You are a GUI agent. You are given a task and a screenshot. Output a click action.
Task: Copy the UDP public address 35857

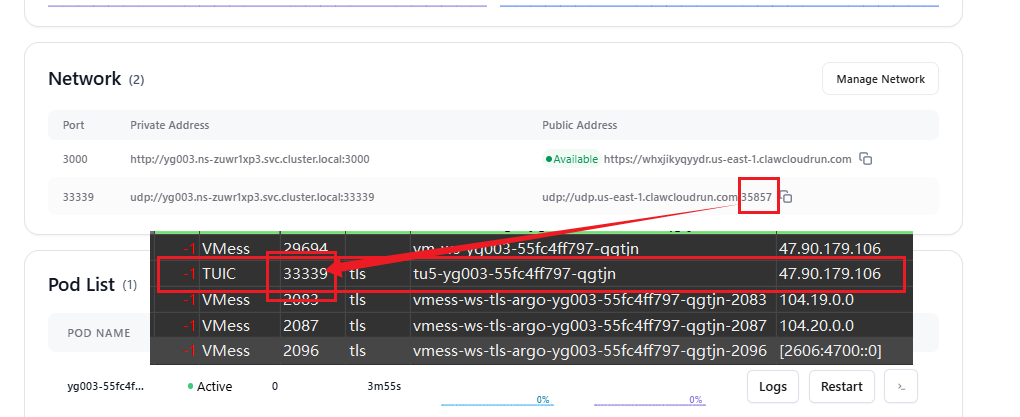tap(786, 196)
